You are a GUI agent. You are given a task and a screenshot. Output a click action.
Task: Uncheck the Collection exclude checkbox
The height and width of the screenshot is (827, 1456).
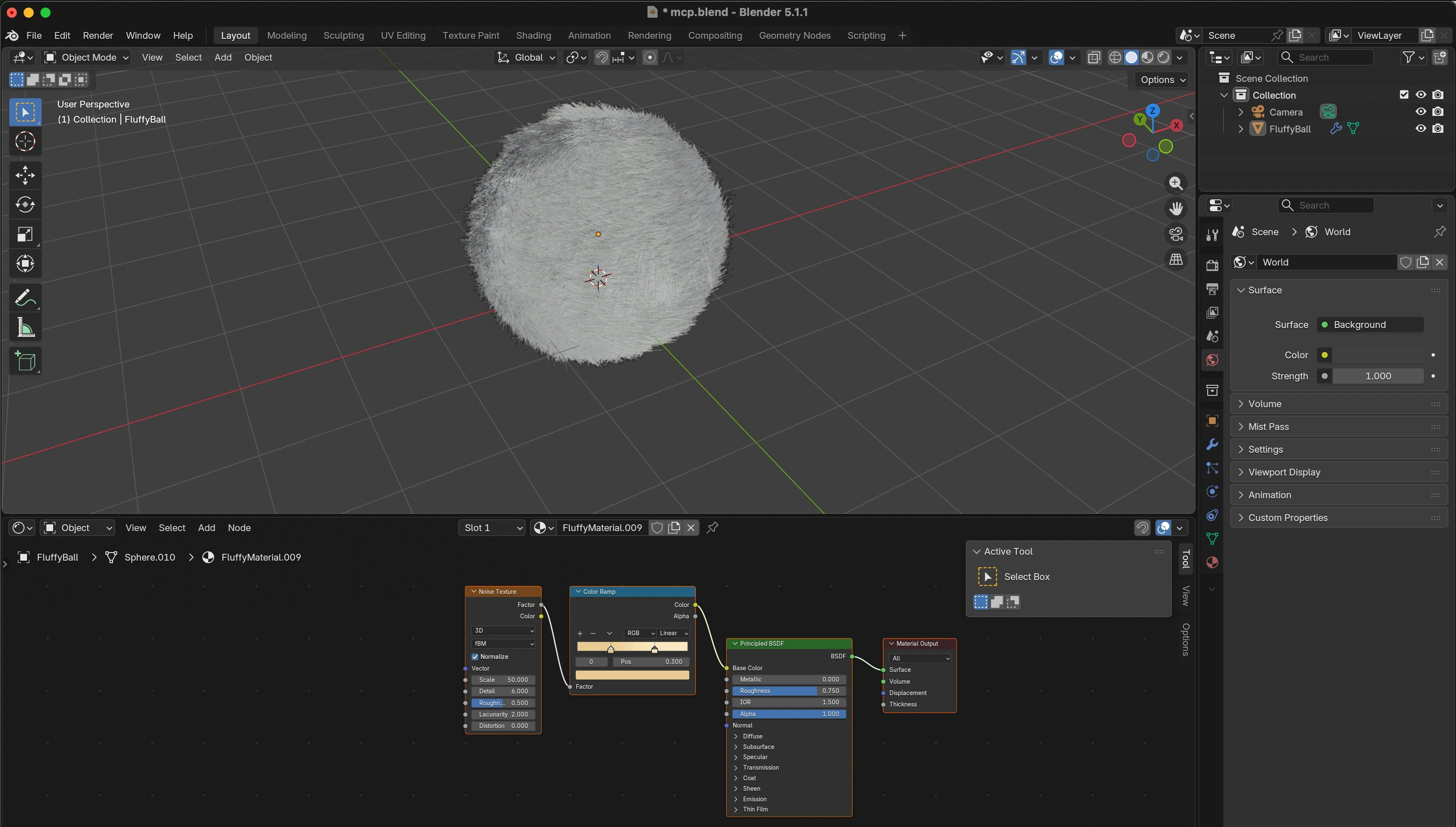tap(1404, 95)
